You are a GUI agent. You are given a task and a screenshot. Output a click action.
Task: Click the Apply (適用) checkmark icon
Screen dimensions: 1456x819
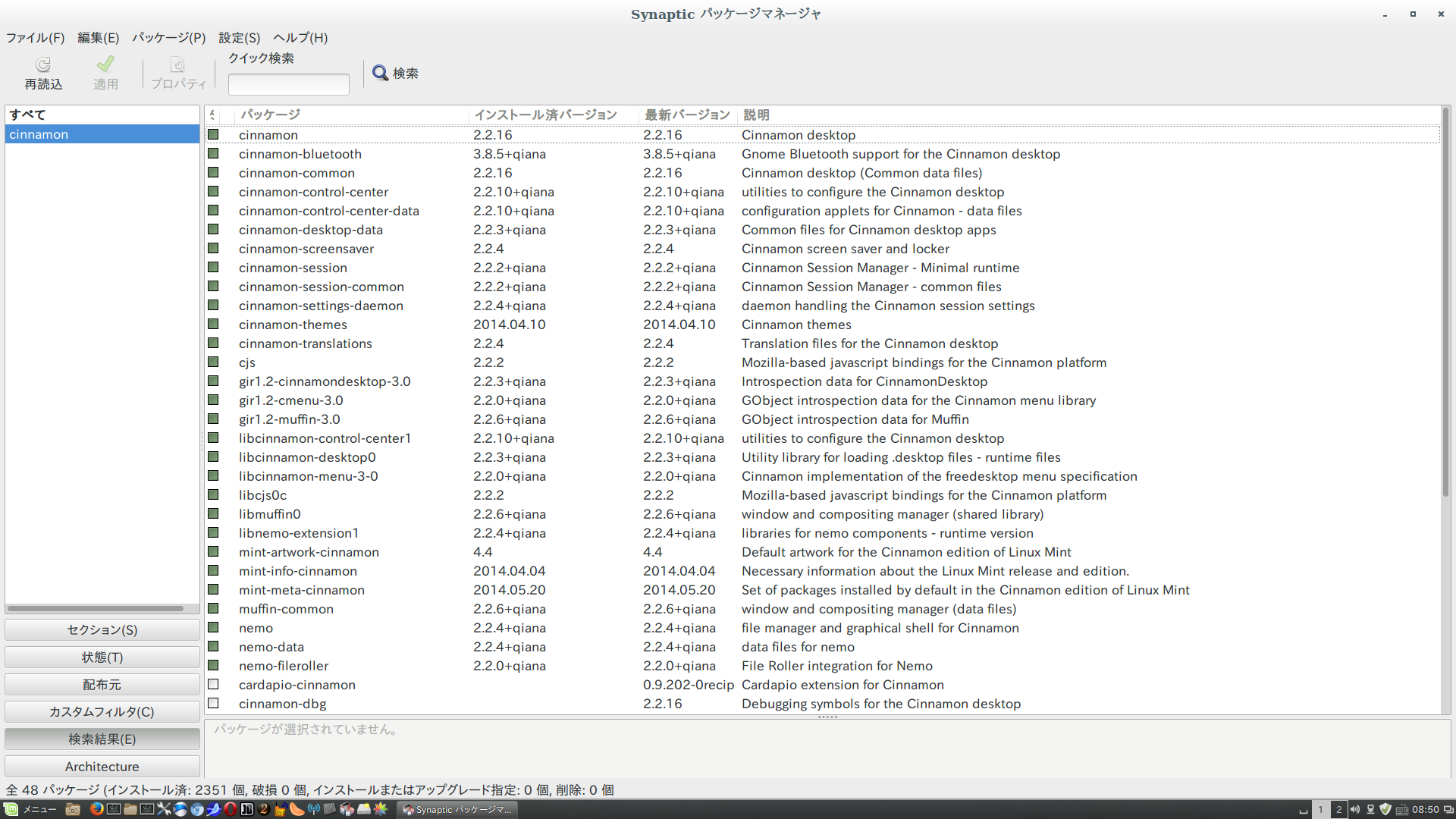(105, 64)
